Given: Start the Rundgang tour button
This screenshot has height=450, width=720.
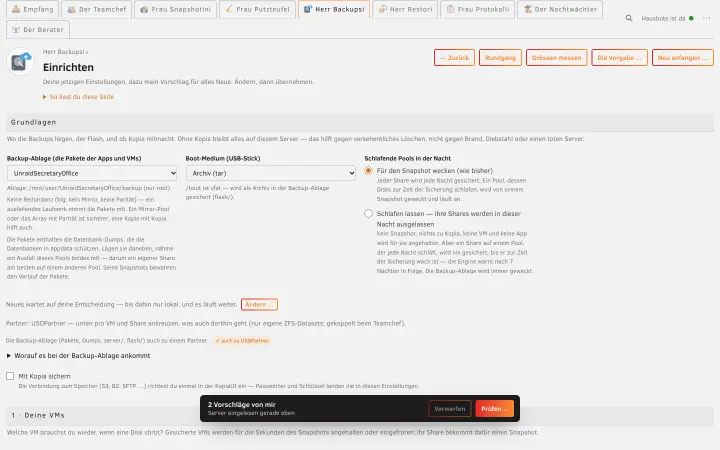Looking at the screenshot, I should (x=500, y=58).
